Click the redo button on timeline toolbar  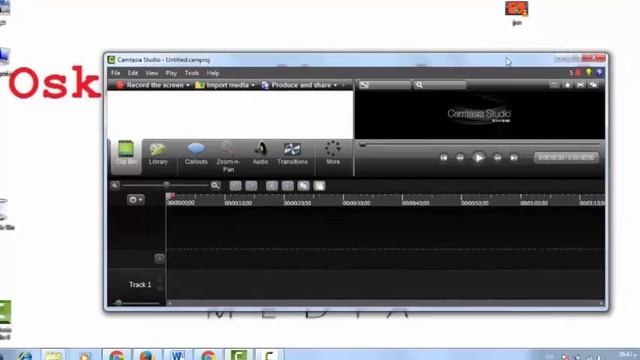click(x=251, y=186)
